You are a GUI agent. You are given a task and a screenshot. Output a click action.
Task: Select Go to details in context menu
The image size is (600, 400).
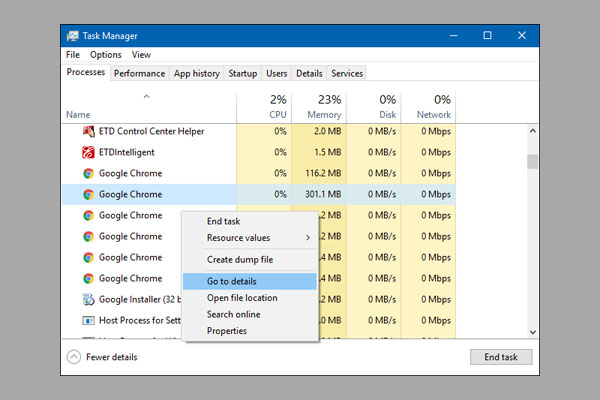point(231,282)
